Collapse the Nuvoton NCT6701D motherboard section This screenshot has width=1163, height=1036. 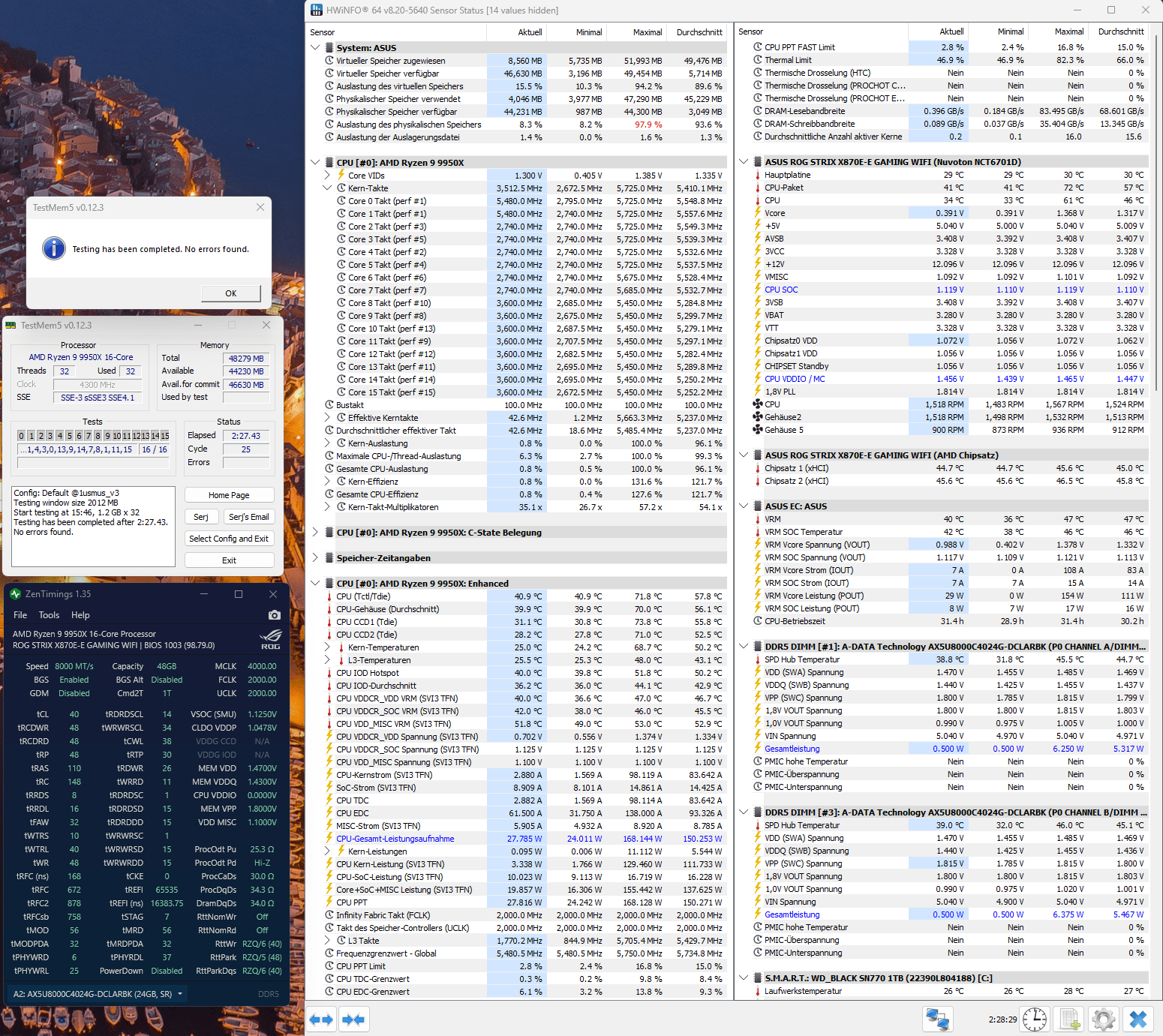(744, 162)
